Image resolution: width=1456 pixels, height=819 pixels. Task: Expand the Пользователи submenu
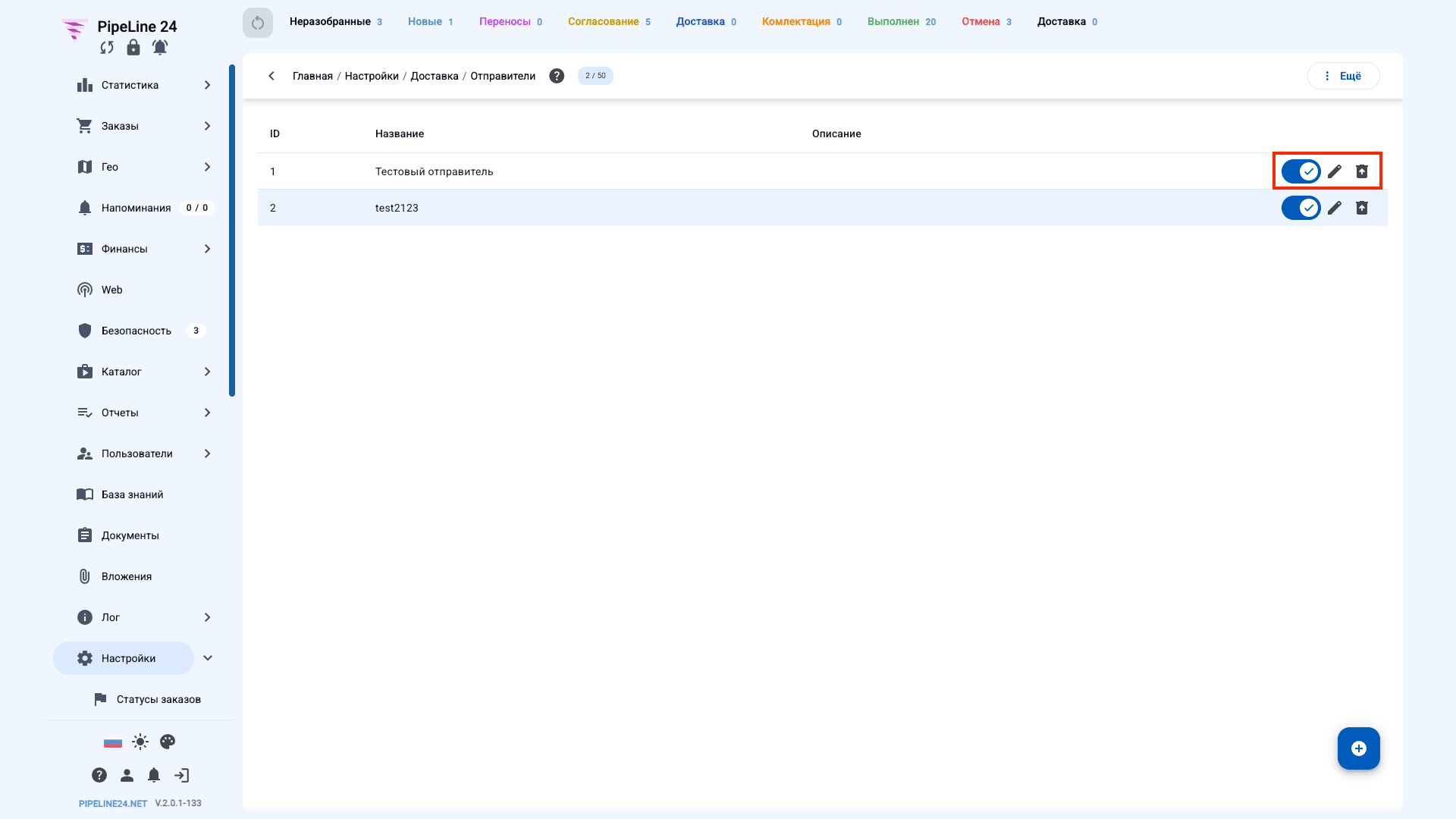click(207, 453)
